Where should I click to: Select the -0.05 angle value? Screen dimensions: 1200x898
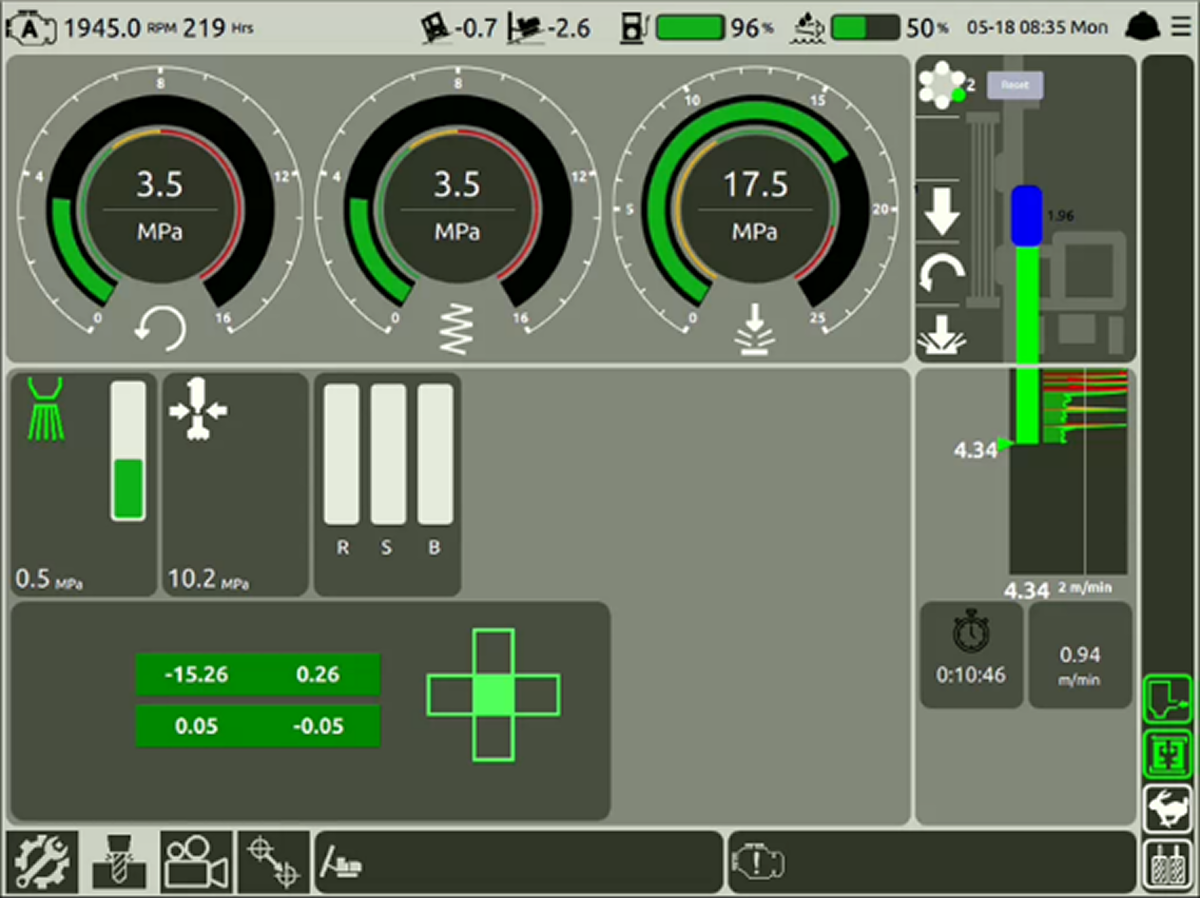click(x=319, y=726)
